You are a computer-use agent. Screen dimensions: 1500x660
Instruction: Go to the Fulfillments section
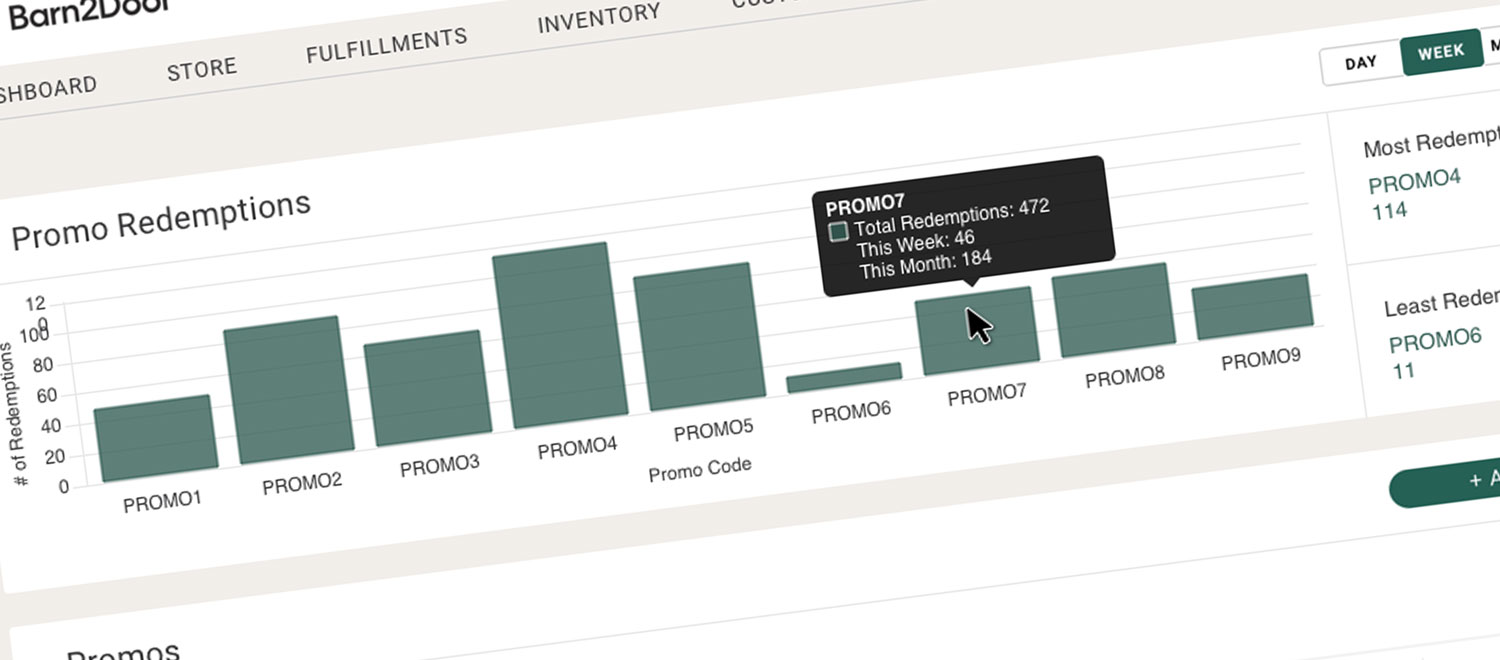click(386, 38)
